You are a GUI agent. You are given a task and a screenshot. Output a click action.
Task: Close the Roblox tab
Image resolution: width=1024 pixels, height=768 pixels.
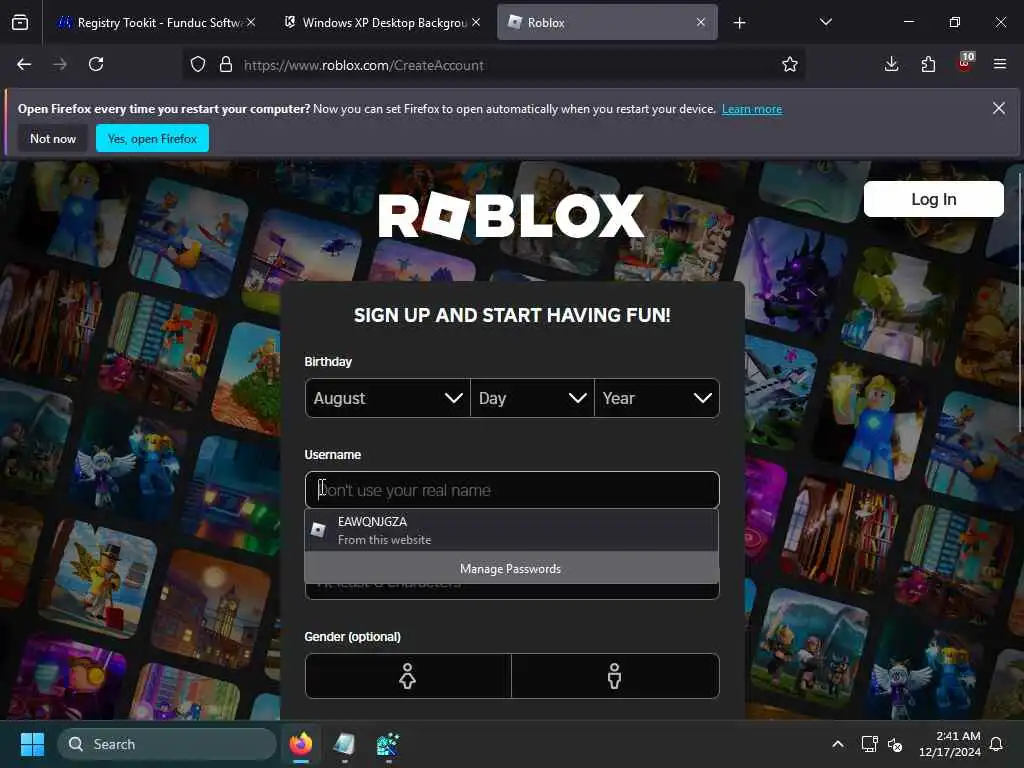(x=701, y=22)
